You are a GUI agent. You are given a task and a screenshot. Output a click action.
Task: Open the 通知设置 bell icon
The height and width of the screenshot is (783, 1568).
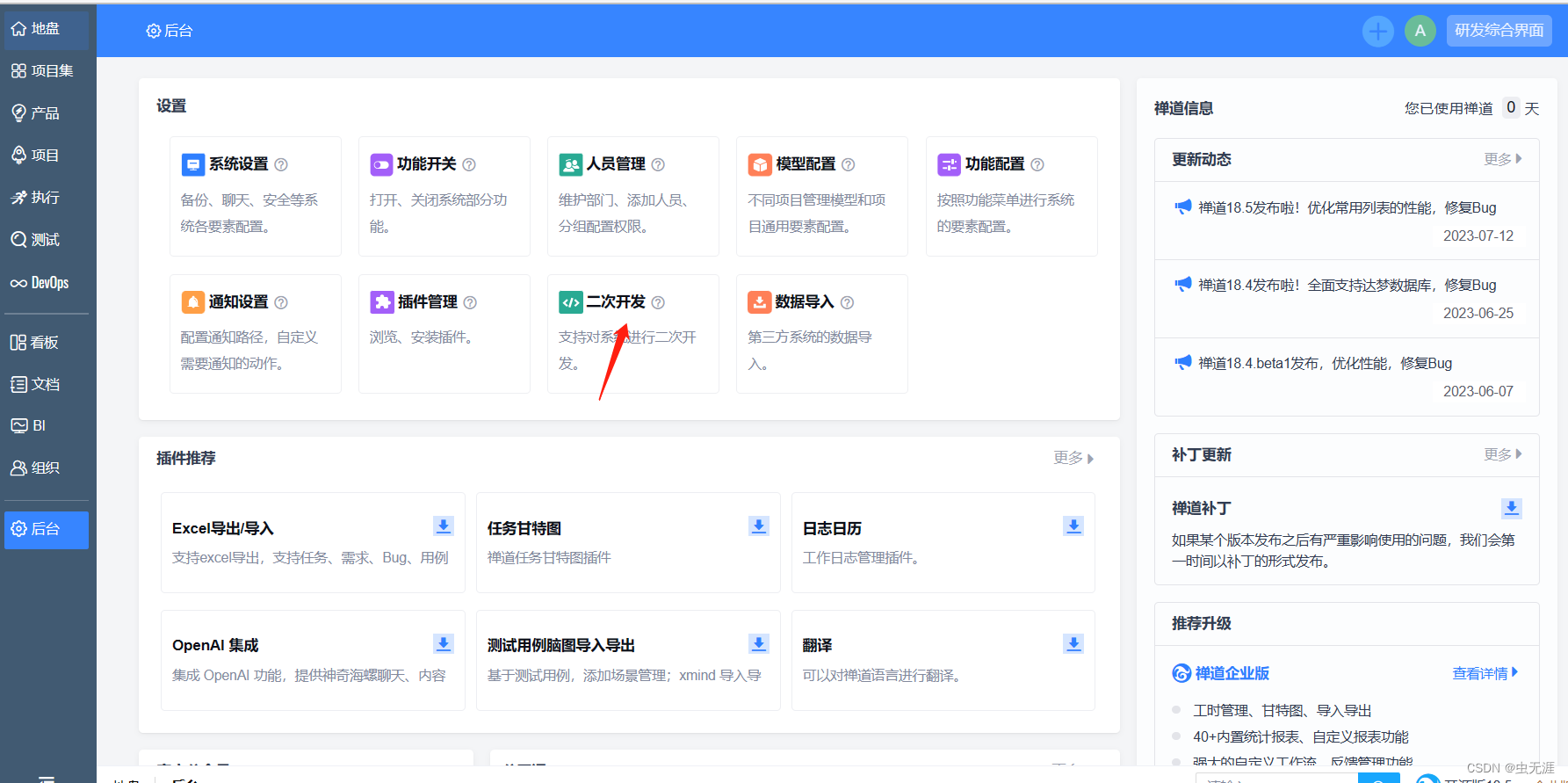pyautogui.click(x=192, y=302)
